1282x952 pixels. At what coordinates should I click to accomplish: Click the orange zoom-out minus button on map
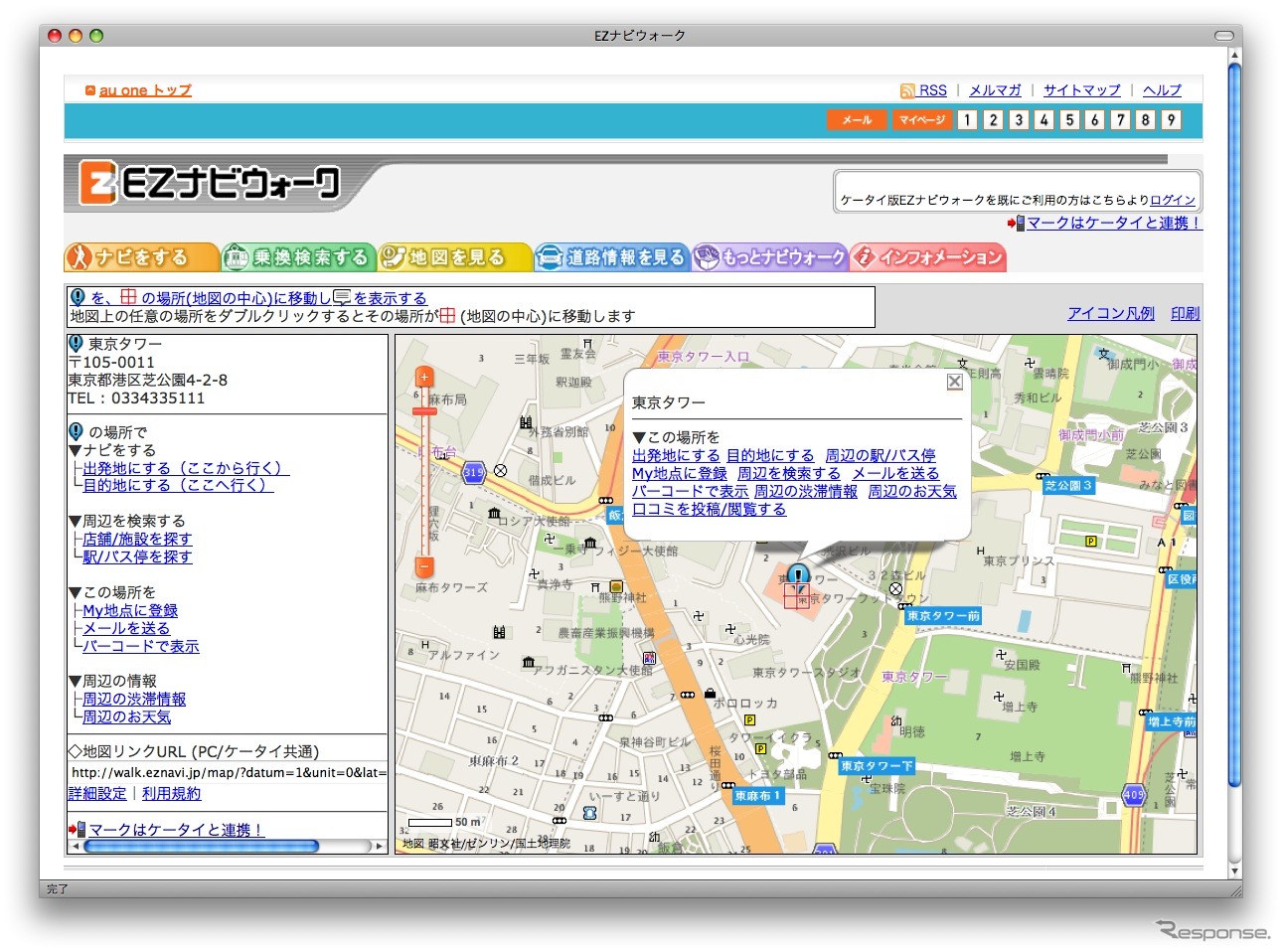point(424,566)
